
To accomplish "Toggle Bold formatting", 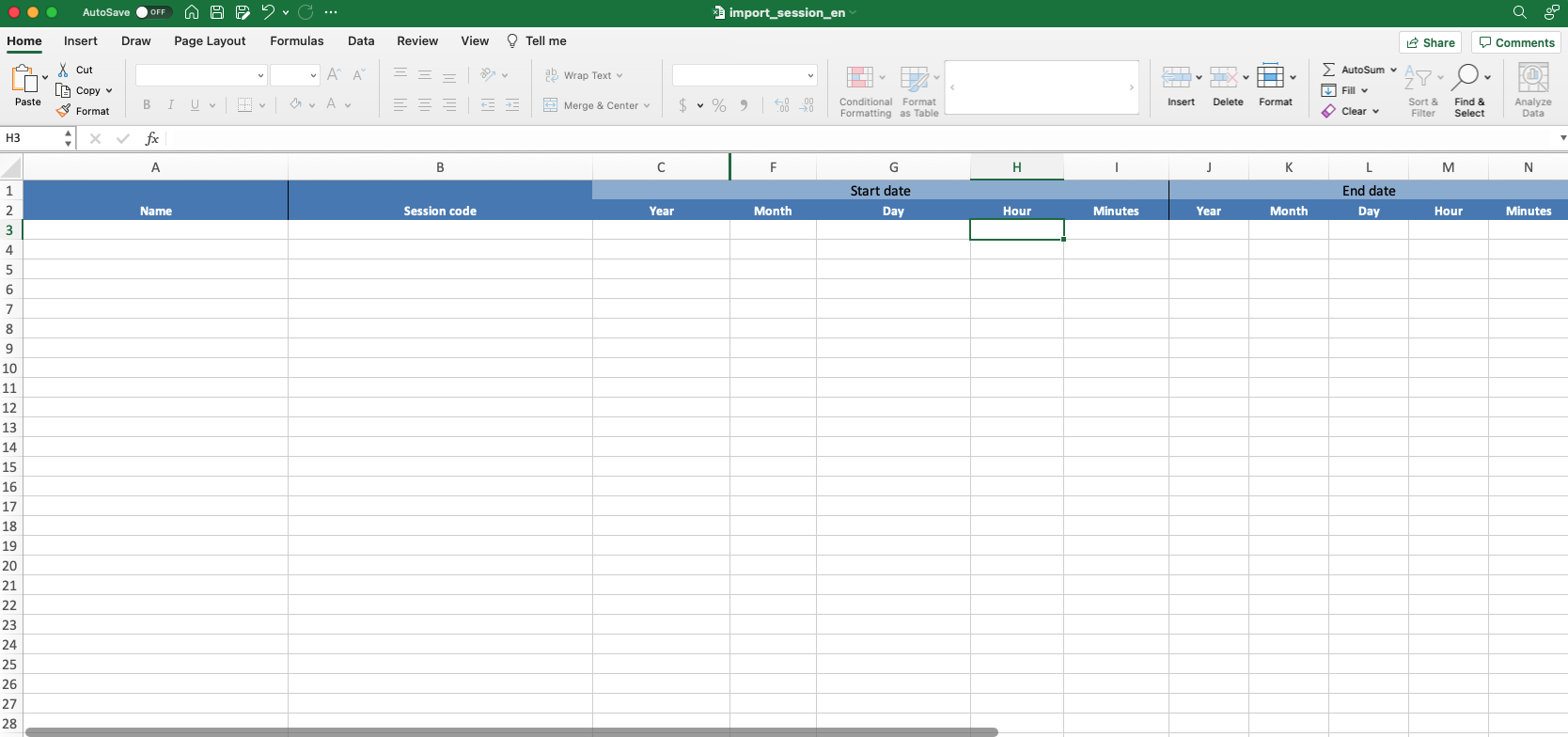I will [x=147, y=104].
